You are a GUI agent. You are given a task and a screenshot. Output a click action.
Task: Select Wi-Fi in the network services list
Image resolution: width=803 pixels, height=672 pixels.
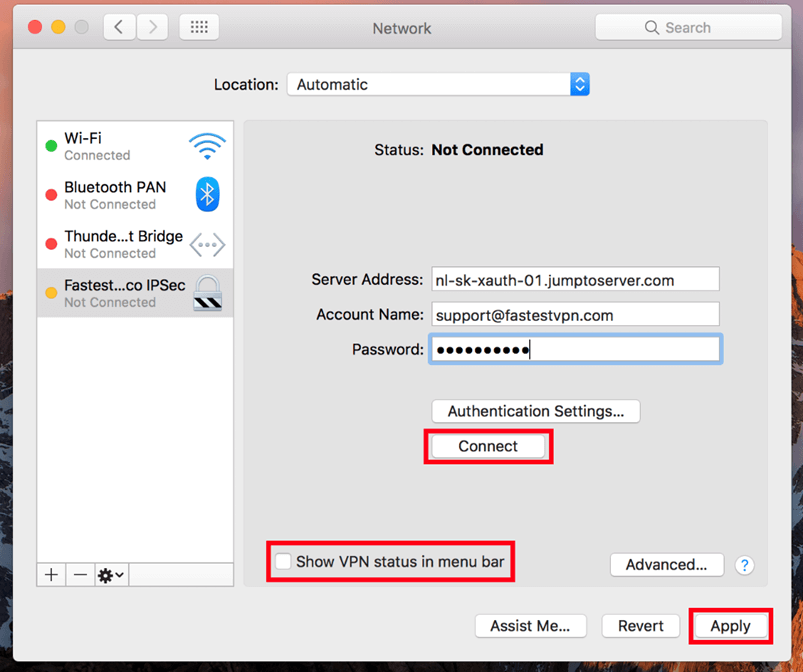click(135, 146)
